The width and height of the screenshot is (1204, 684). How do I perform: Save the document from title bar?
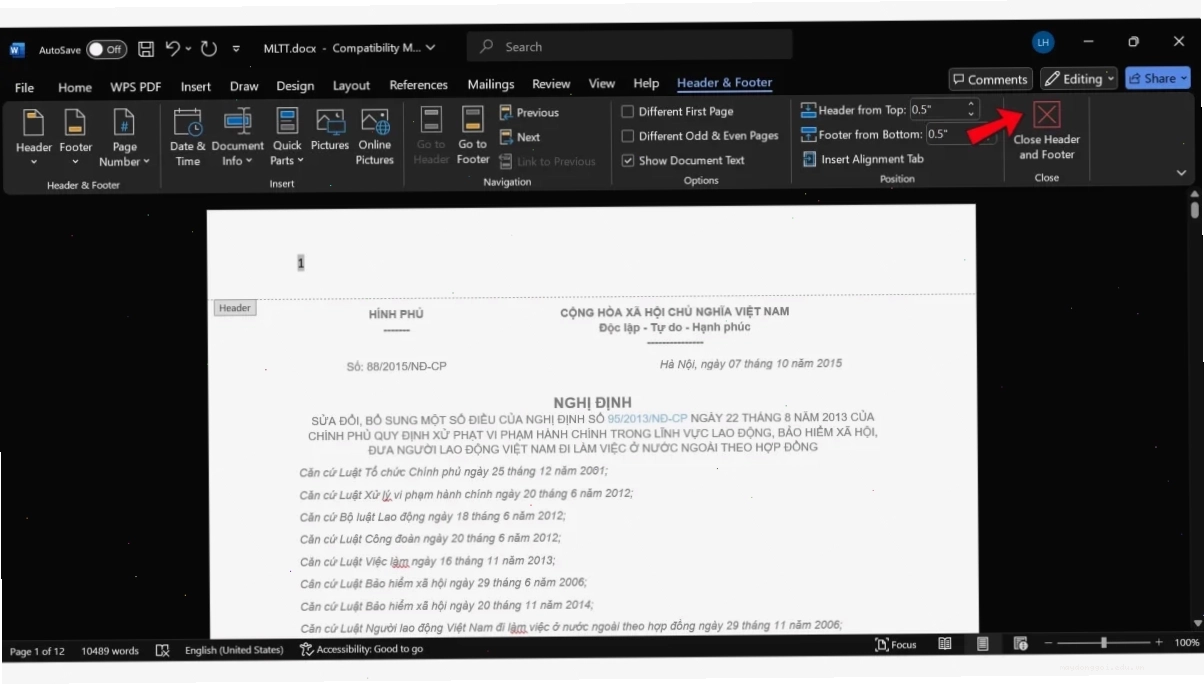coord(146,48)
